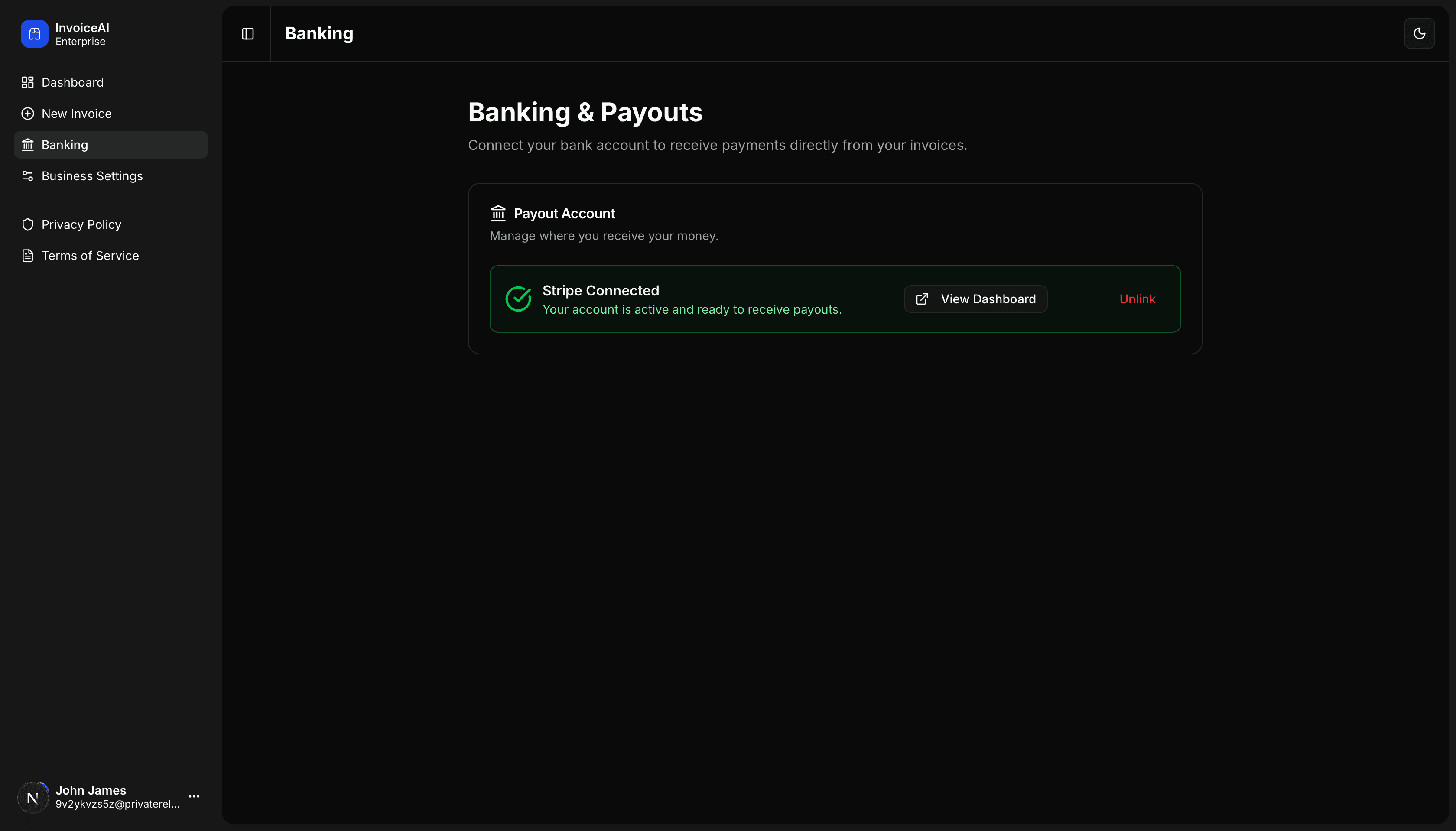Image resolution: width=1456 pixels, height=831 pixels.
Task: Select the Privacy Policy shield icon
Action: click(x=27, y=224)
